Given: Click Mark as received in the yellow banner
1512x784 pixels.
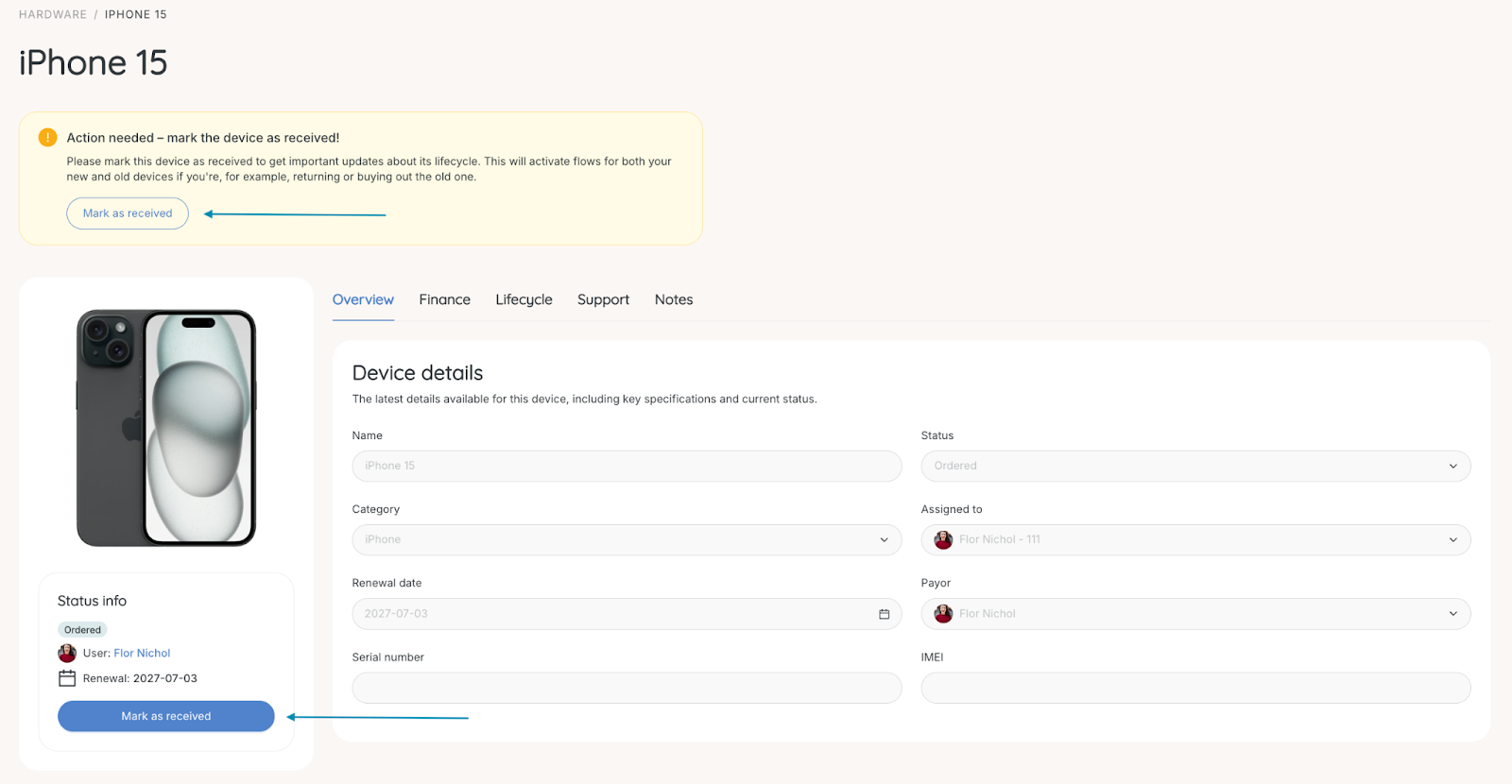Looking at the screenshot, I should [128, 213].
